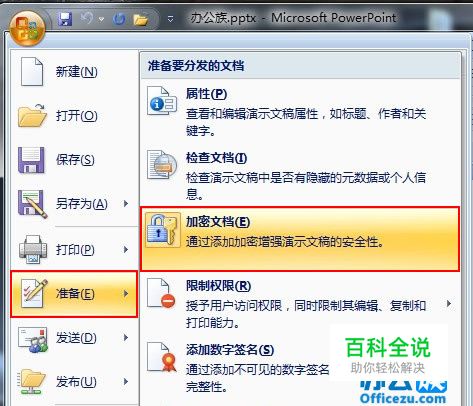Click the Redo/Repeat blue circular icon
The height and width of the screenshot is (406, 473).
(x=119, y=19)
